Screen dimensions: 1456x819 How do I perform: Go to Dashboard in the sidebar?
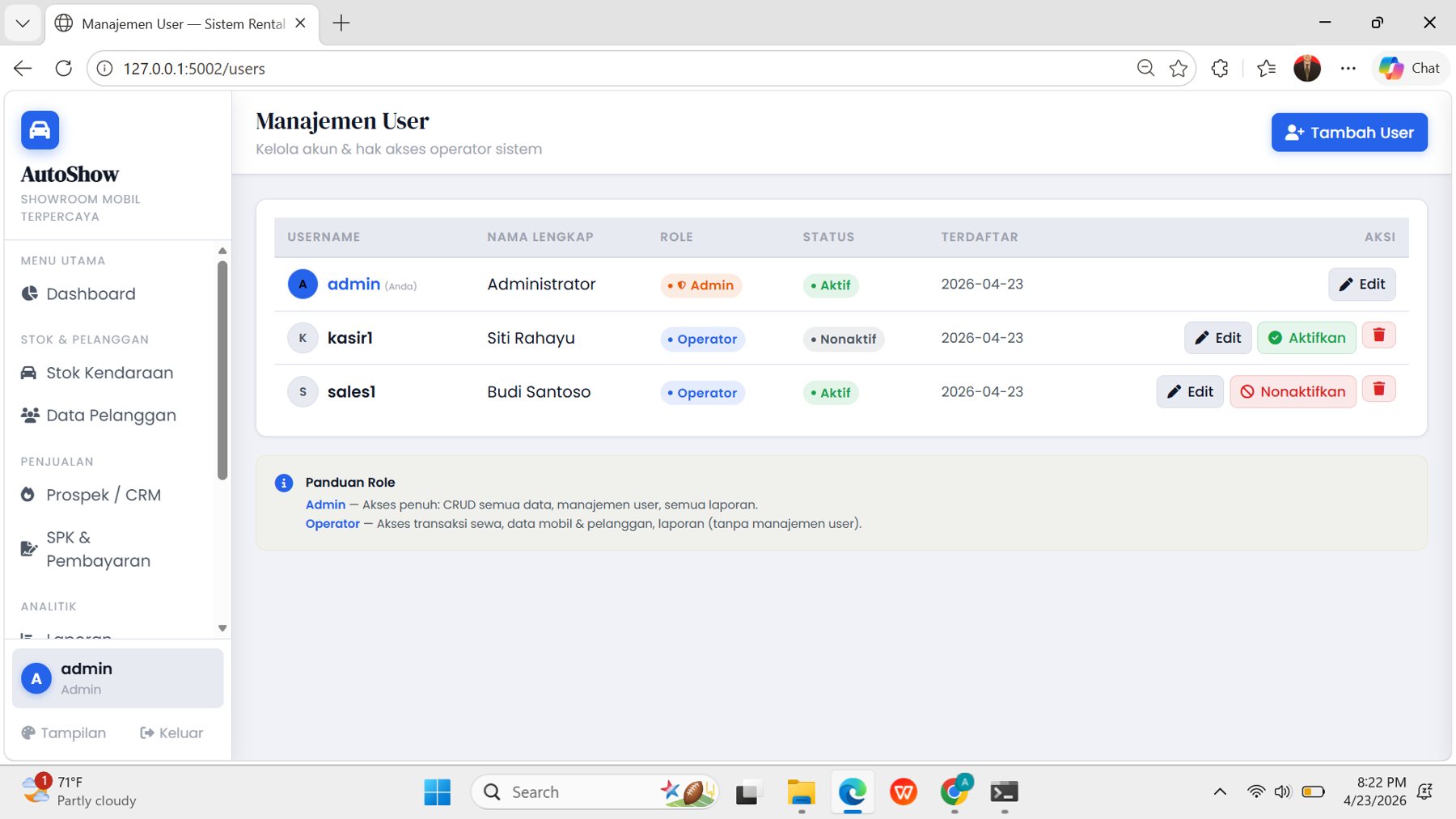pos(91,294)
